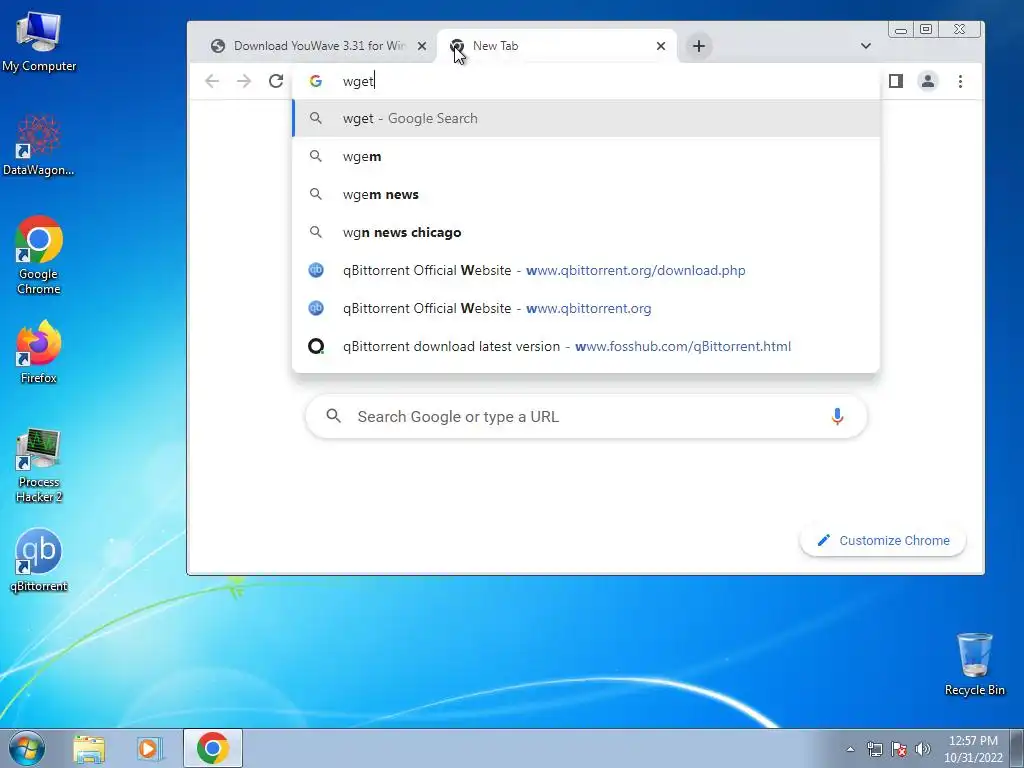The height and width of the screenshot is (768, 1024).
Task: Open the taskbar clock showing 12:57 PM
Action: pyautogui.click(x=973, y=748)
